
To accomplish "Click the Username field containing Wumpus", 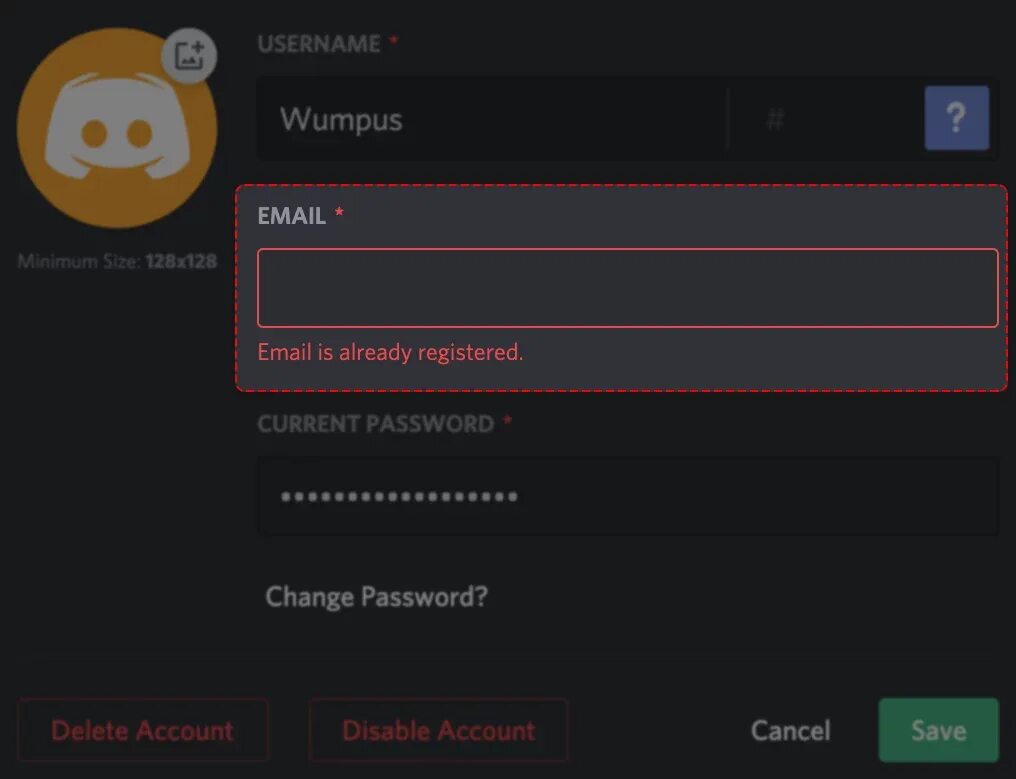I will point(490,120).
